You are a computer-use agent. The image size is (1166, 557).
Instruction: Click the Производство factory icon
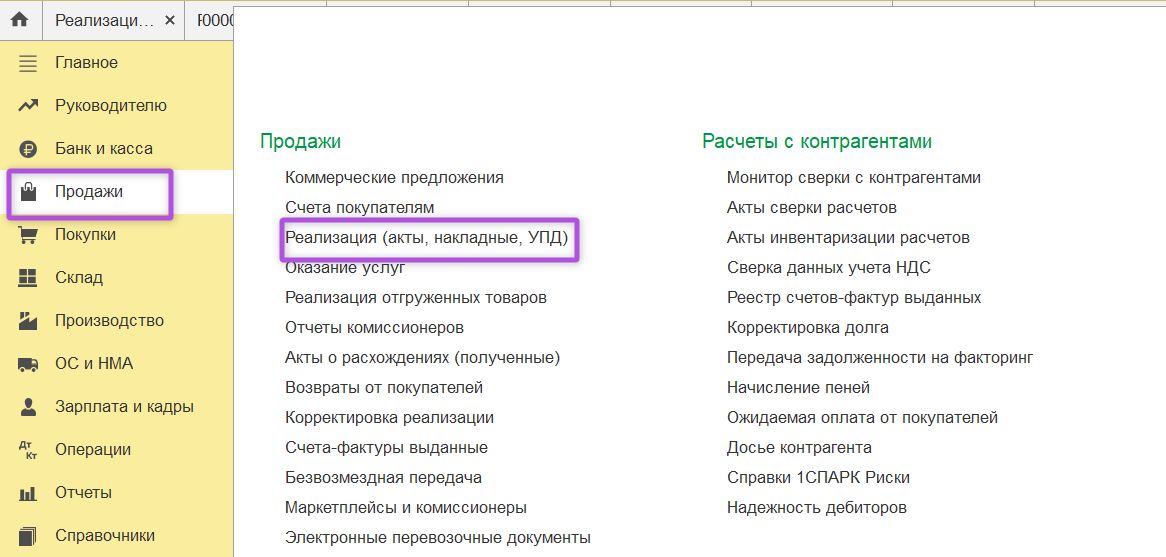click(28, 321)
